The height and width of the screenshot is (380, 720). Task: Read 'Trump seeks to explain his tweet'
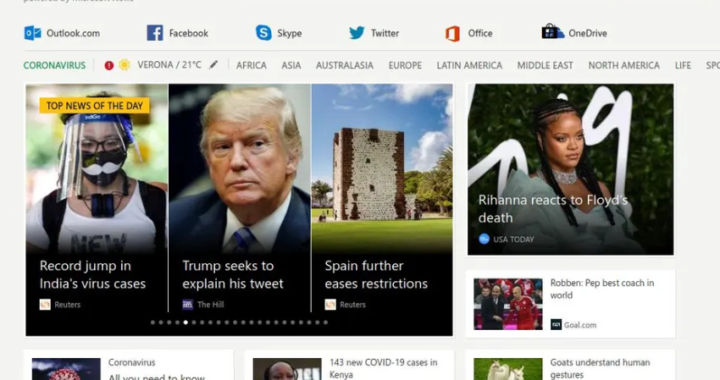pos(233,274)
